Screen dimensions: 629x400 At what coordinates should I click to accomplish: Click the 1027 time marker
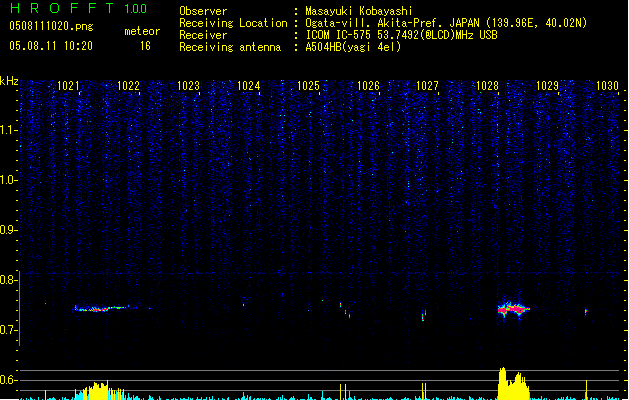tap(427, 85)
